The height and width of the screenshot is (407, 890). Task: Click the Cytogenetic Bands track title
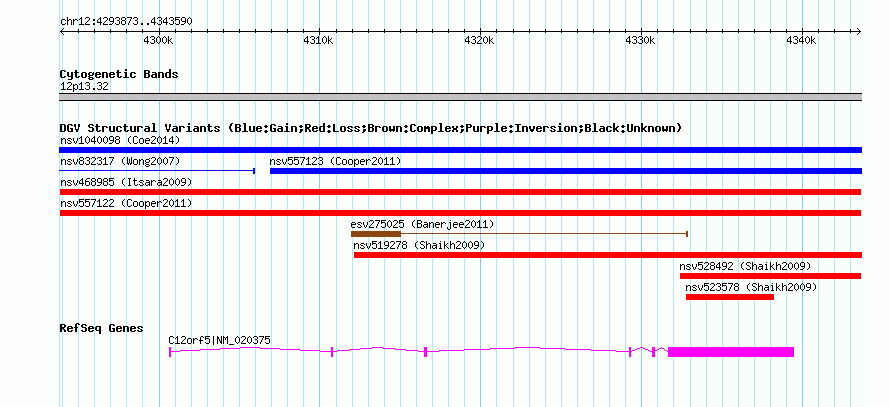tap(119, 74)
